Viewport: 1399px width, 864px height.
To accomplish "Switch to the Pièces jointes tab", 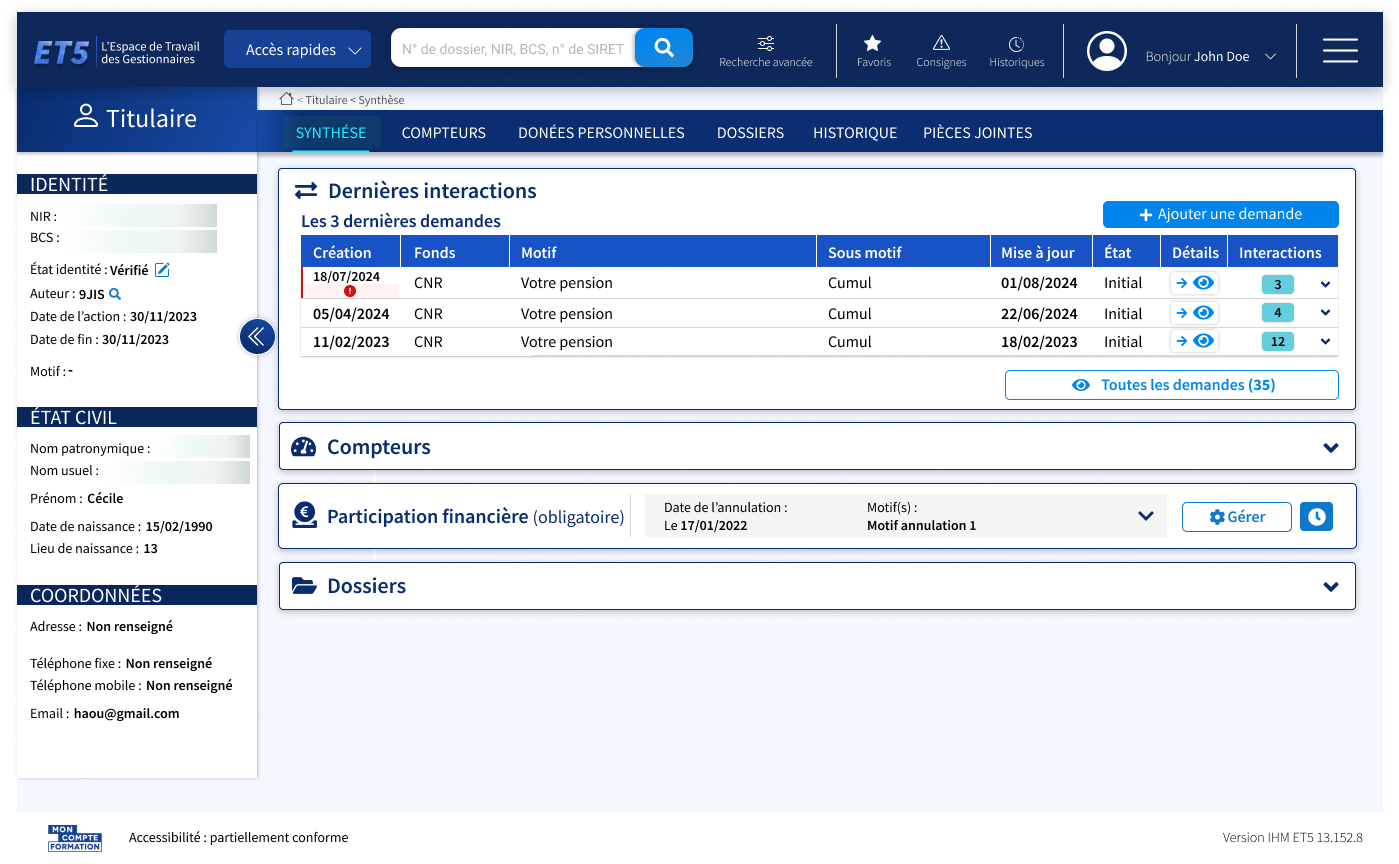I will coord(977,133).
